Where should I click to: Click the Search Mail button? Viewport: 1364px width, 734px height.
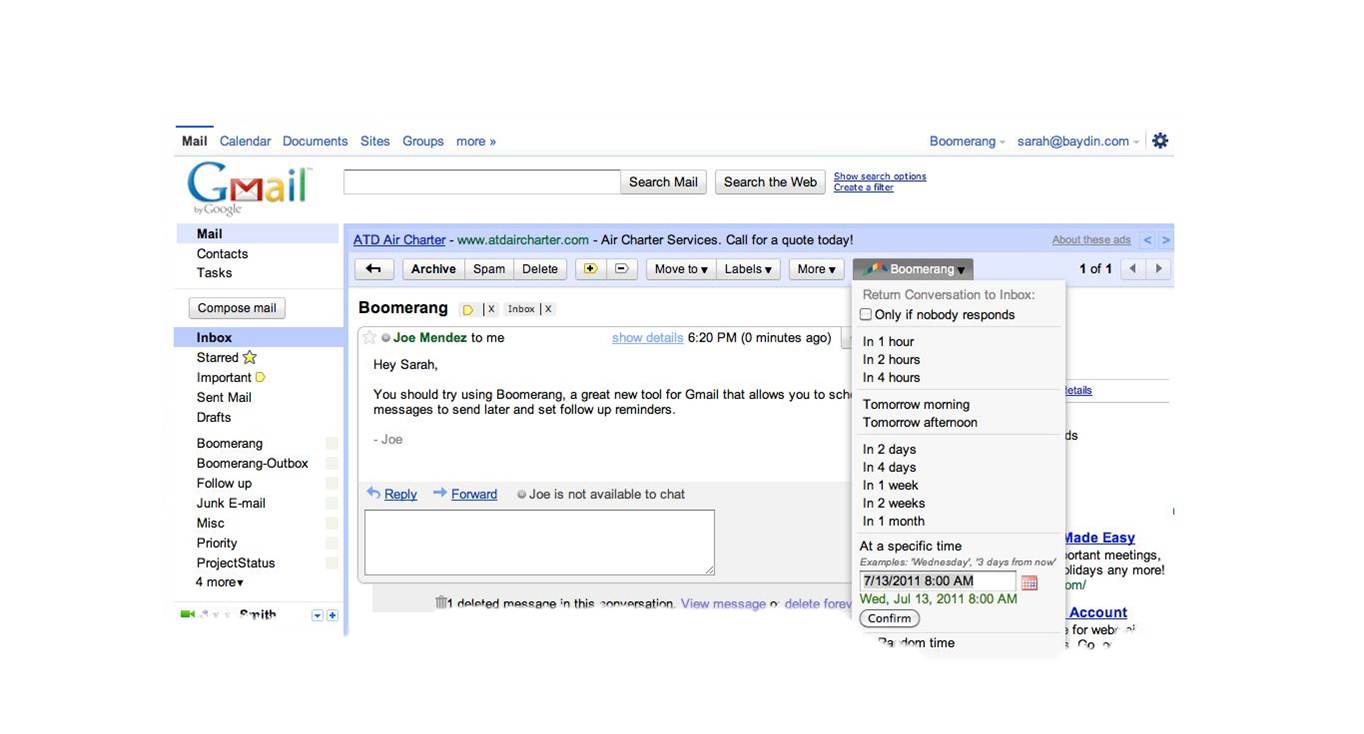click(x=663, y=182)
